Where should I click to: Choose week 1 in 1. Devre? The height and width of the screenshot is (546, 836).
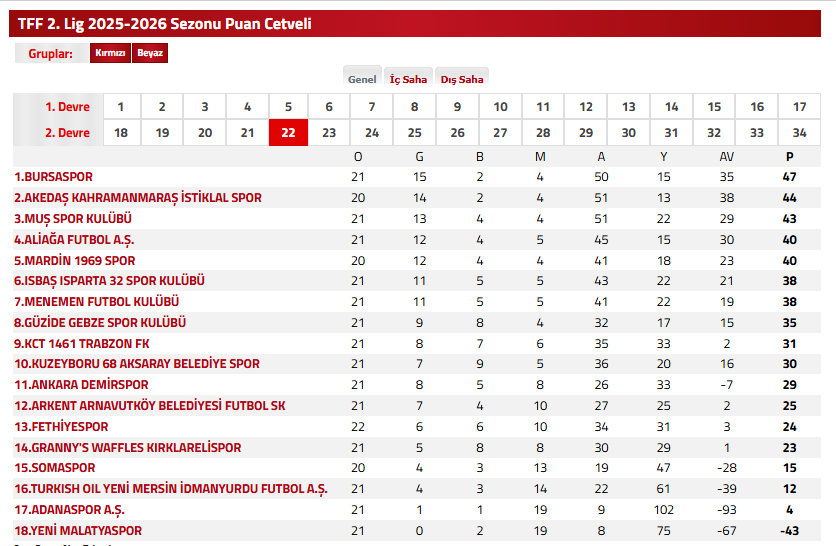click(x=121, y=107)
